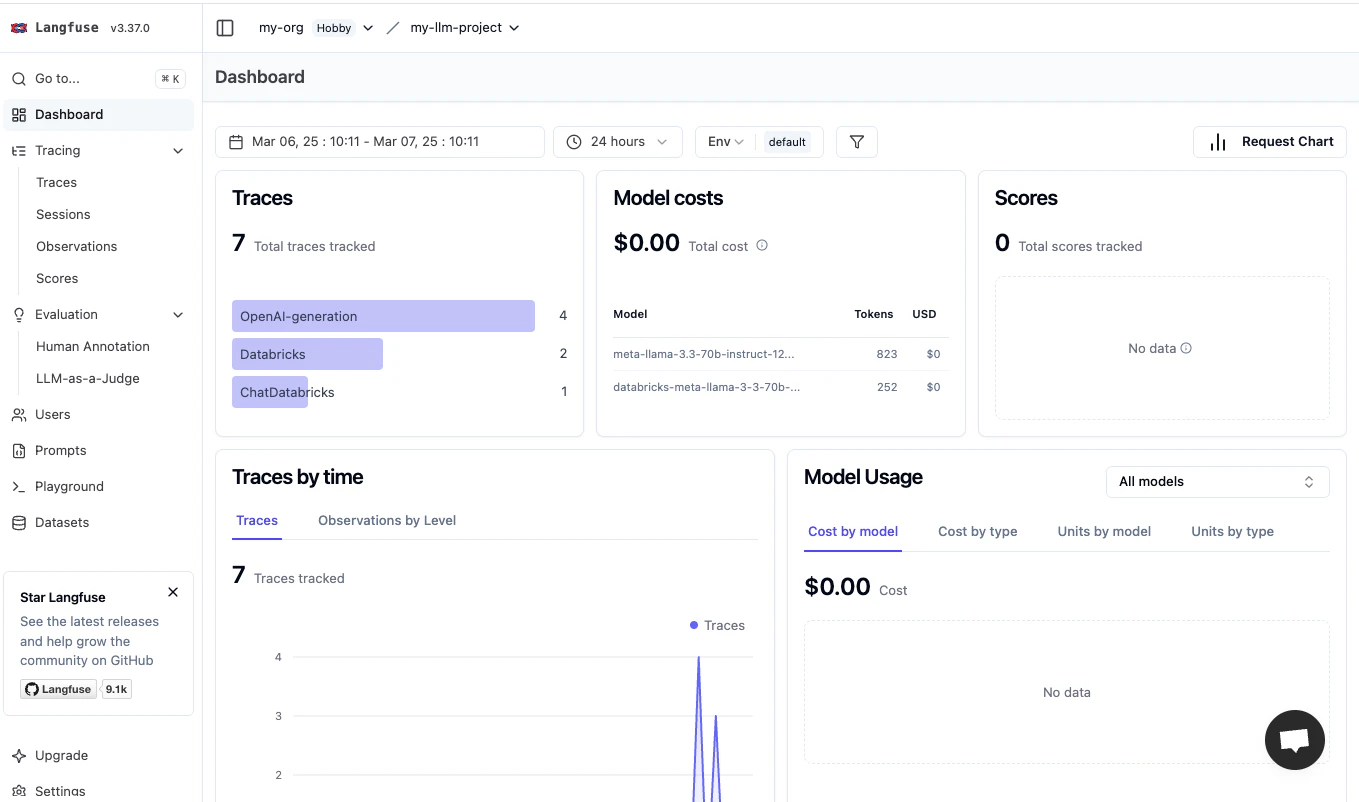Click the OpenAI-generation trace bar

pyautogui.click(x=383, y=316)
